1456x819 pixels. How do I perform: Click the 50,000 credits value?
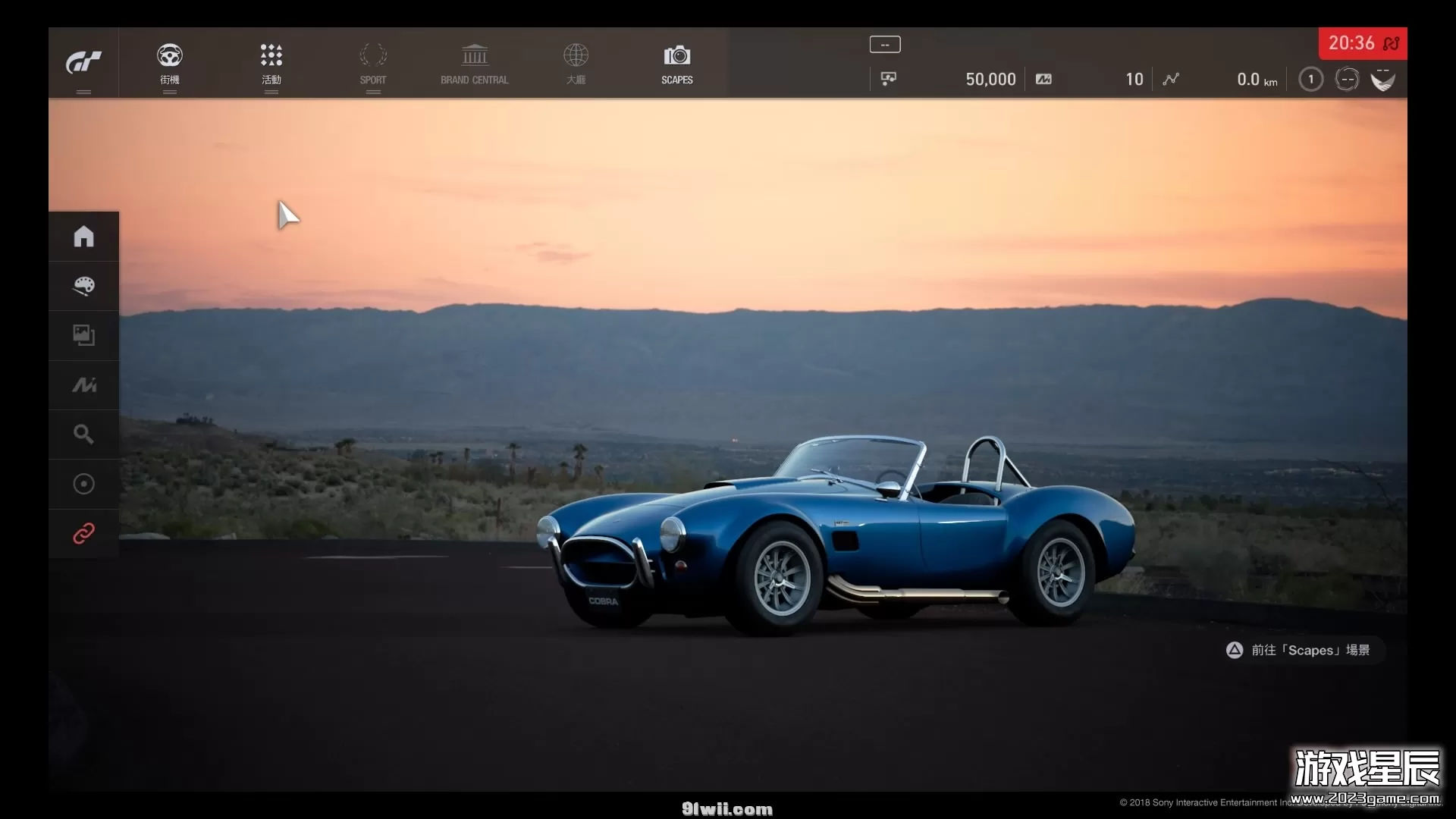point(990,79)
